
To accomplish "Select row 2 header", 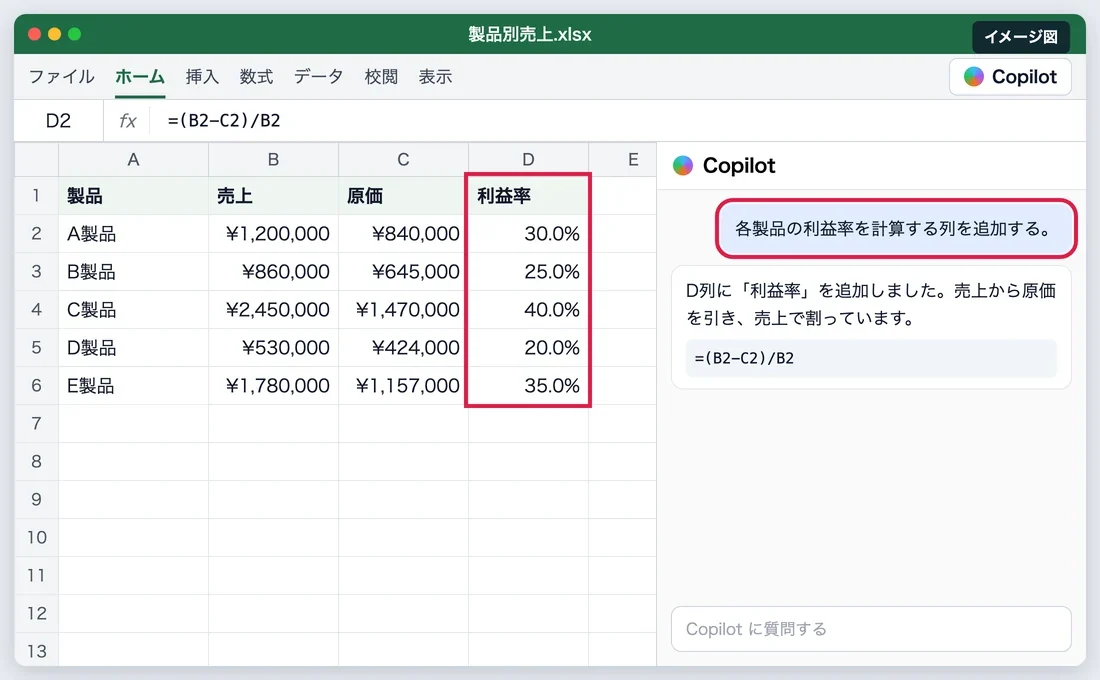I will (36, 233).
